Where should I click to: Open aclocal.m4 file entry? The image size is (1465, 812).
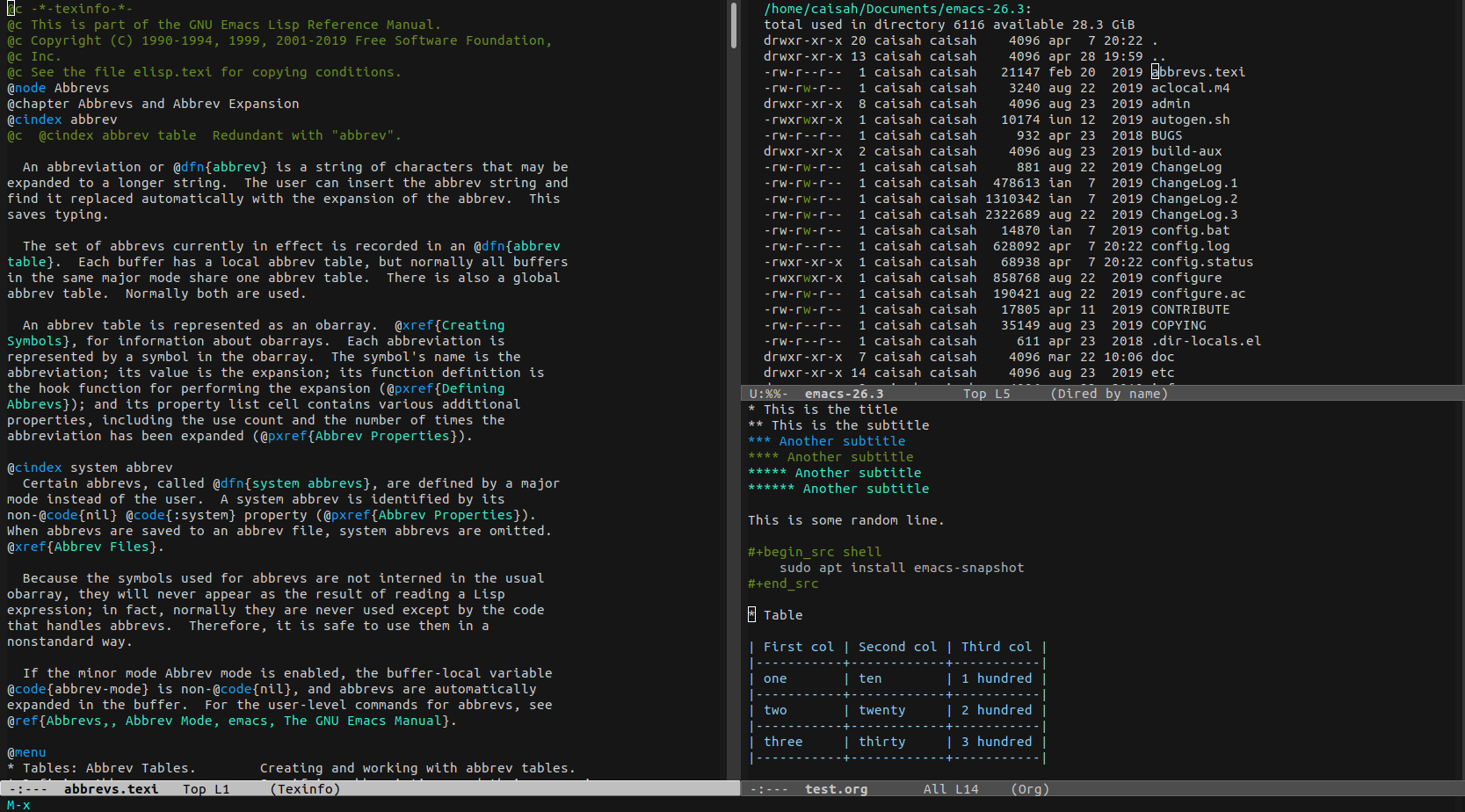1191,88
